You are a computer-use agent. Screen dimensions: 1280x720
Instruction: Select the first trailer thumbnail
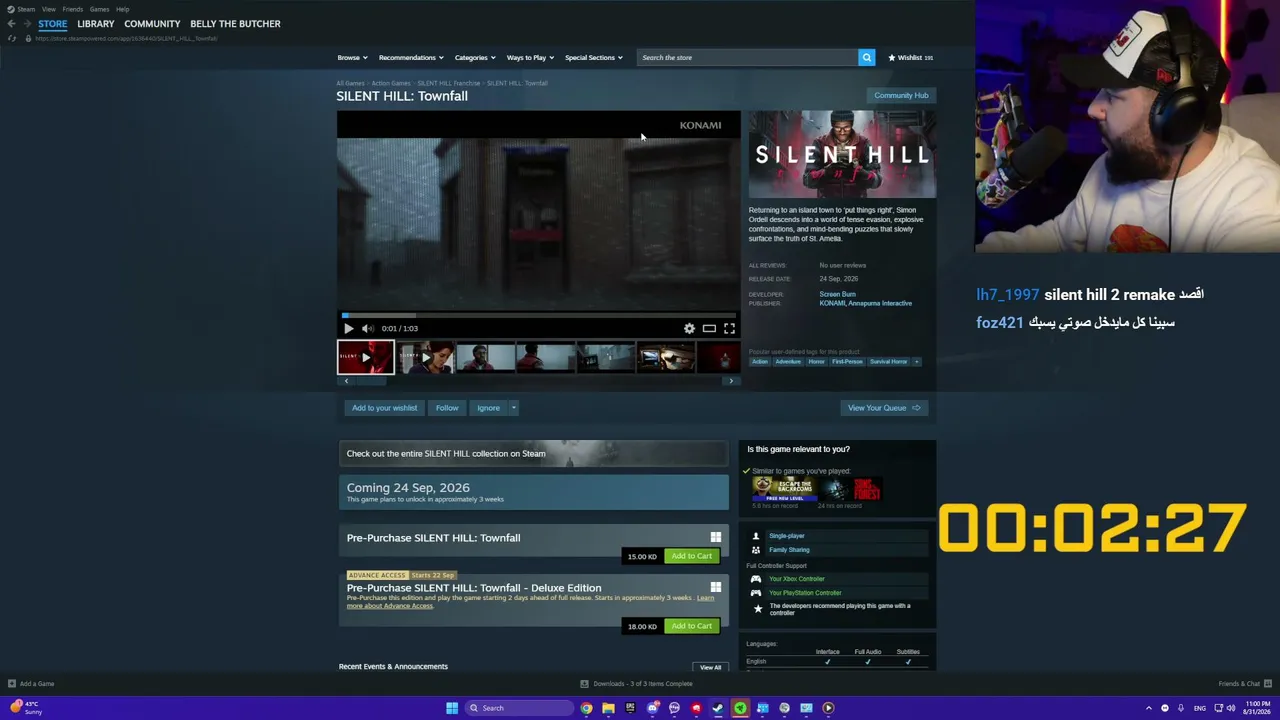(x=366, y=357)
